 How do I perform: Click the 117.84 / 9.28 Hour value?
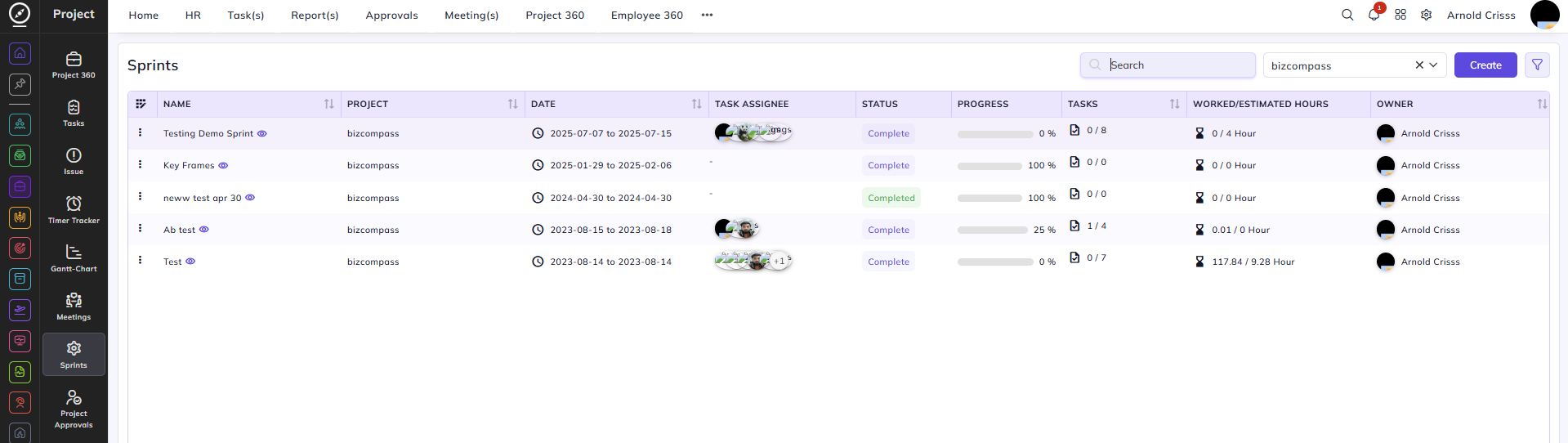(1253, 262)
